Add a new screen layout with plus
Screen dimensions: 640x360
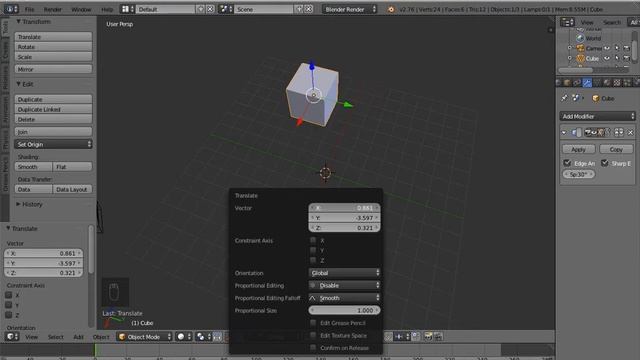[200, 9]
